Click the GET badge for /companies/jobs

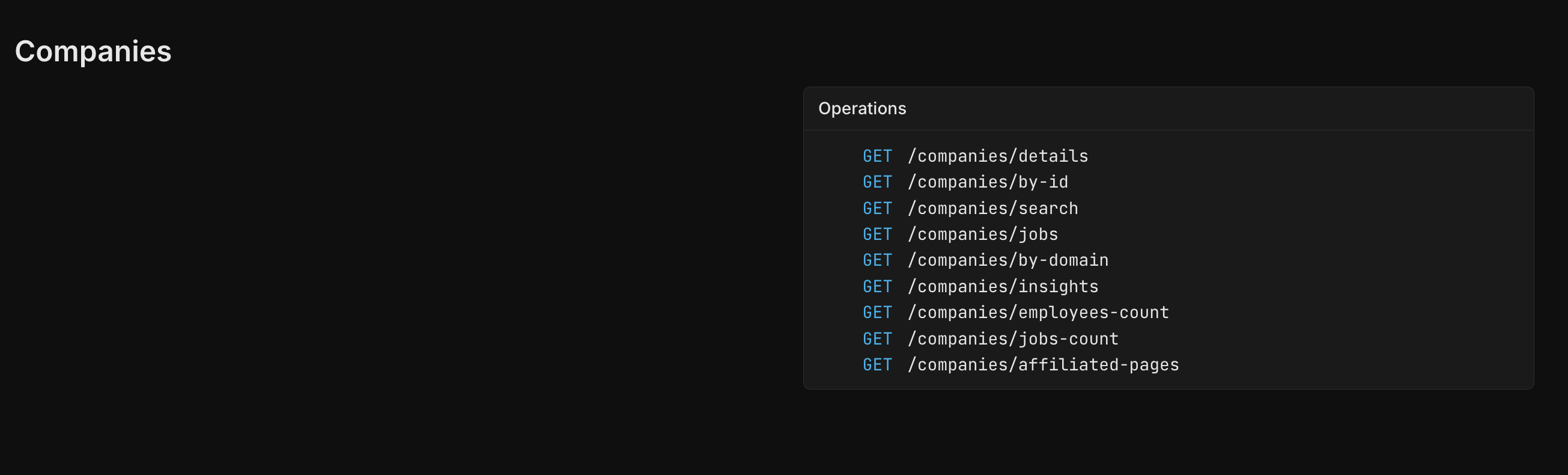[x=877, y=234]
